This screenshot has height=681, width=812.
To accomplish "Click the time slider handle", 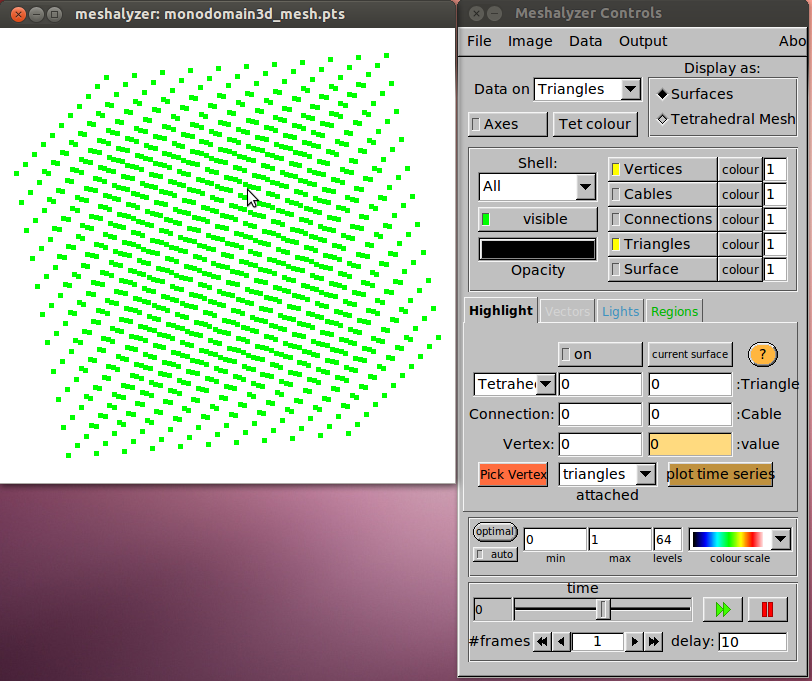I will 603,609.
